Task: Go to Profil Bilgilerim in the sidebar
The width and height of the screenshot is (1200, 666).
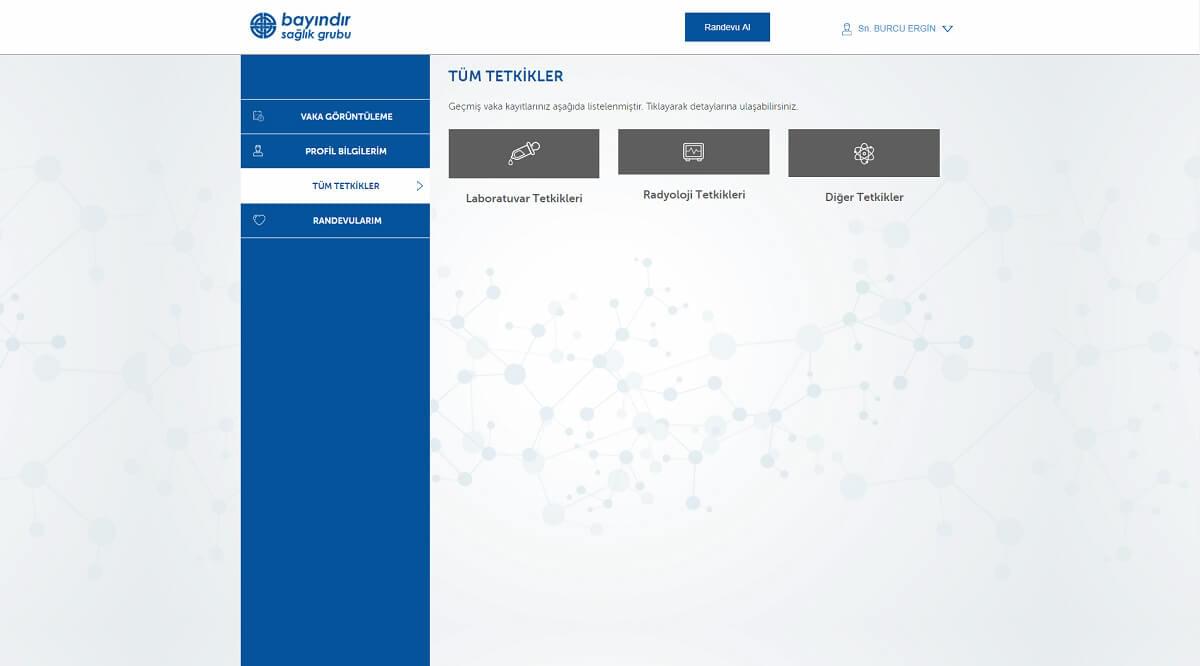Action: click(x=345, y=151)
